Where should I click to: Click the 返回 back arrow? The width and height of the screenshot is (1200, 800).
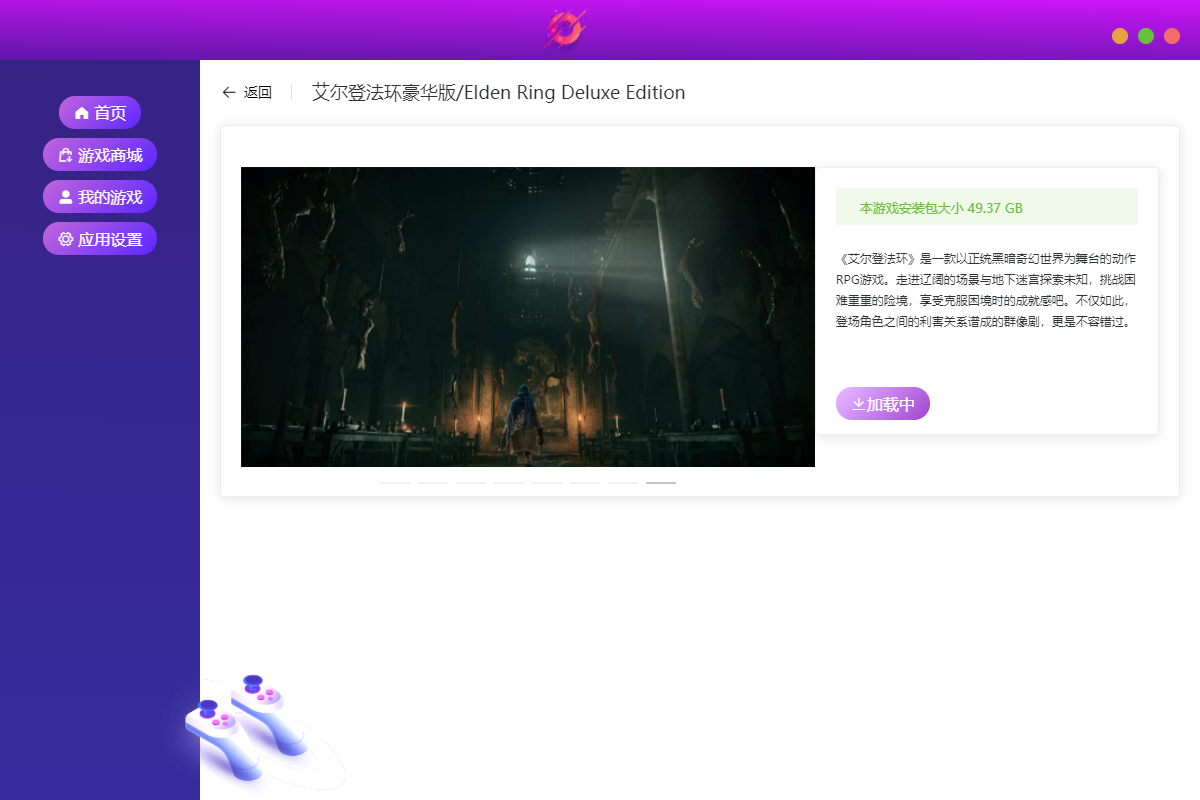[x=229, y=92]
